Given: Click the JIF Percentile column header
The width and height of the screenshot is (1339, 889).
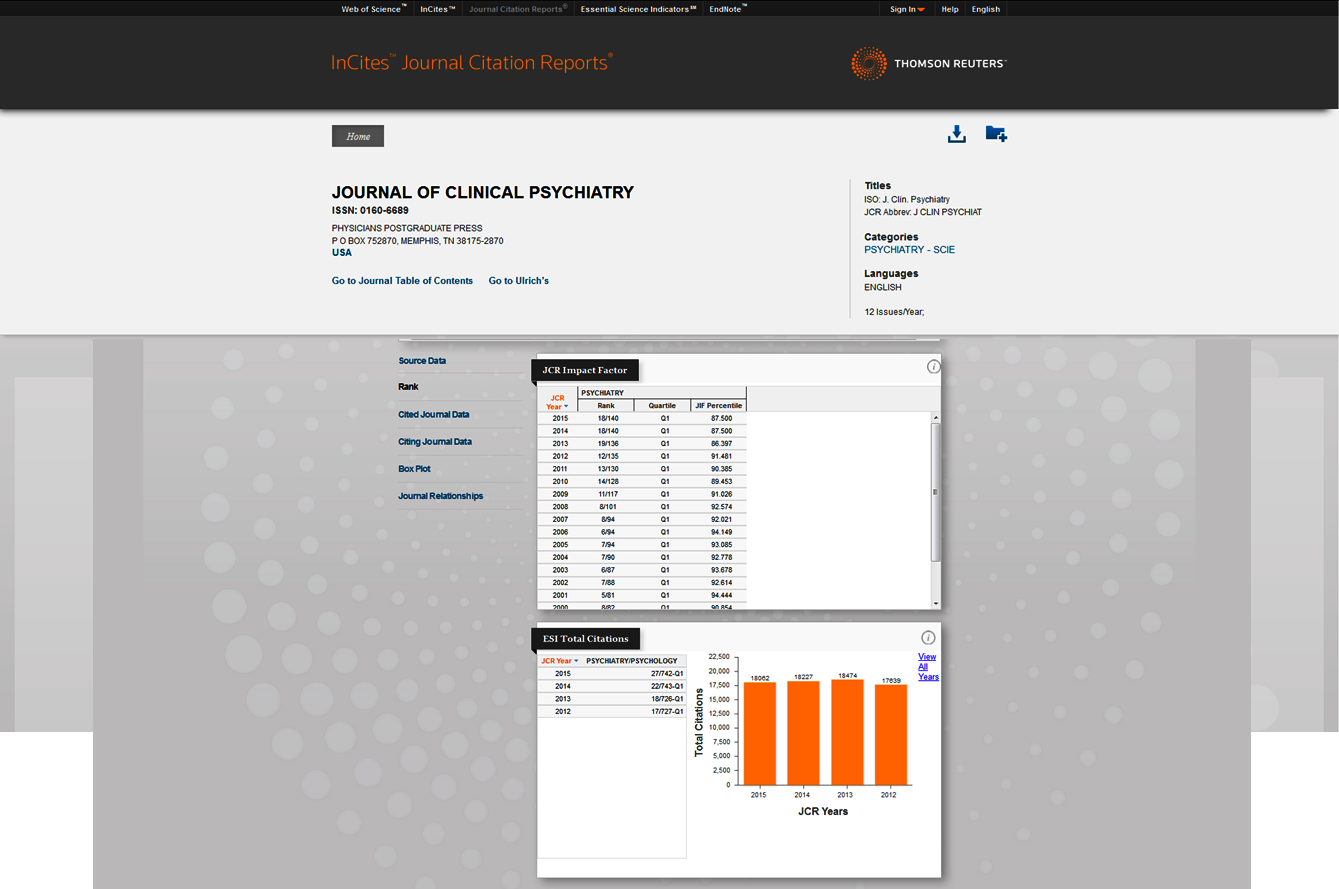Looking at the screenshot, I should [718, 405].
